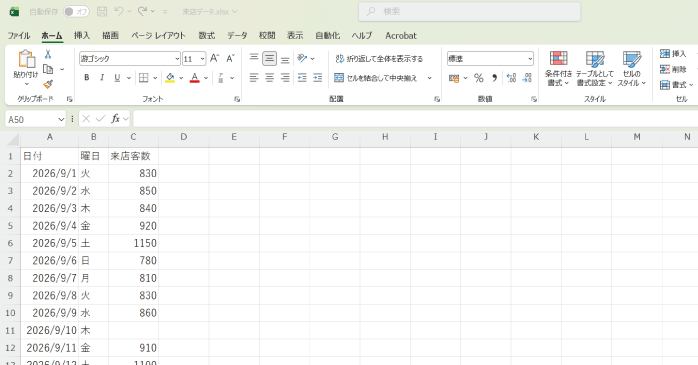Screen dimensions: 698x365
Task: Align cell text to the right
Action: (285, 78)
